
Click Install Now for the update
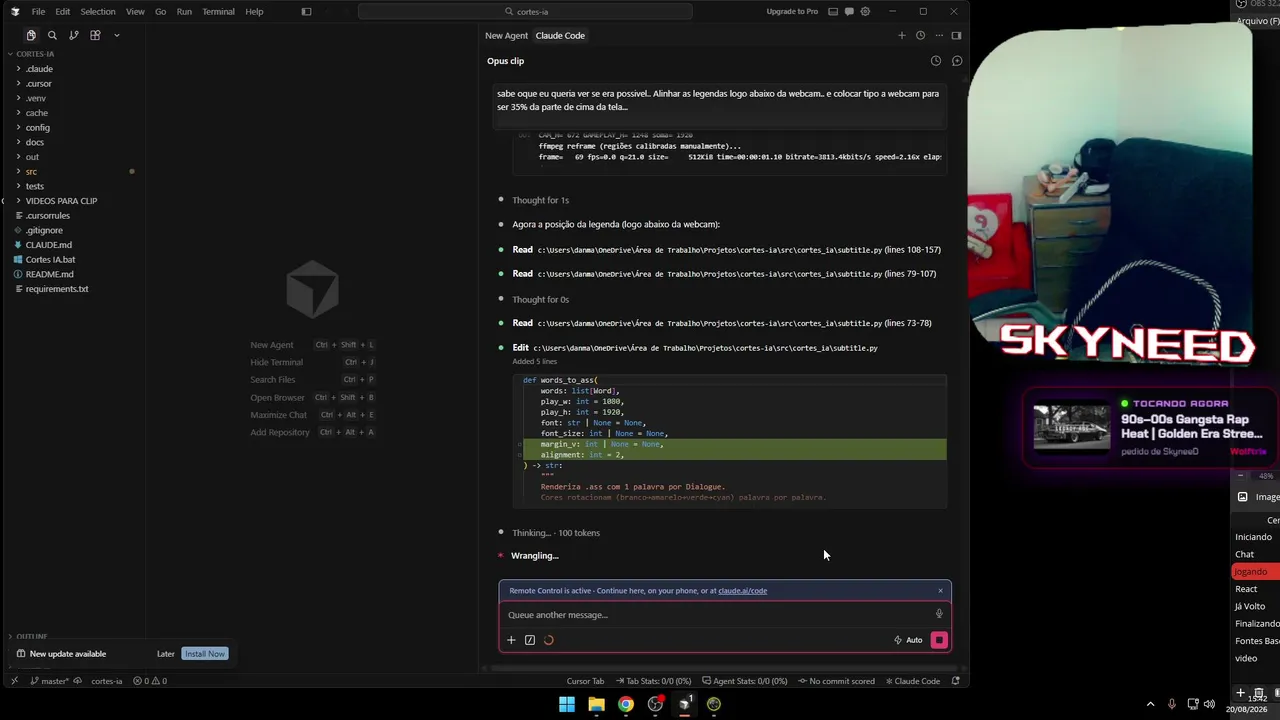pyautogui.click(x=204, y=654)
